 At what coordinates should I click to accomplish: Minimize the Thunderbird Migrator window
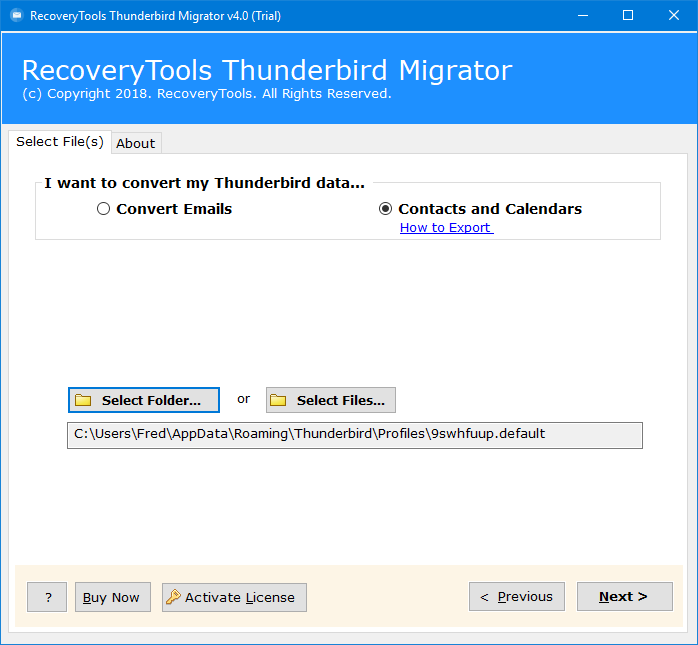581,16
